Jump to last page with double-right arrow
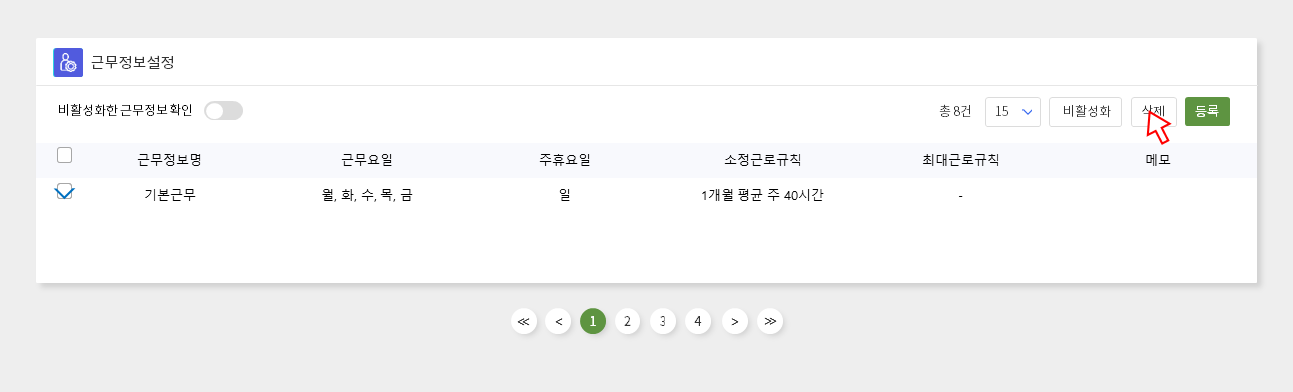The width and height of the screenshot is (1293, 392). point(770,321)
